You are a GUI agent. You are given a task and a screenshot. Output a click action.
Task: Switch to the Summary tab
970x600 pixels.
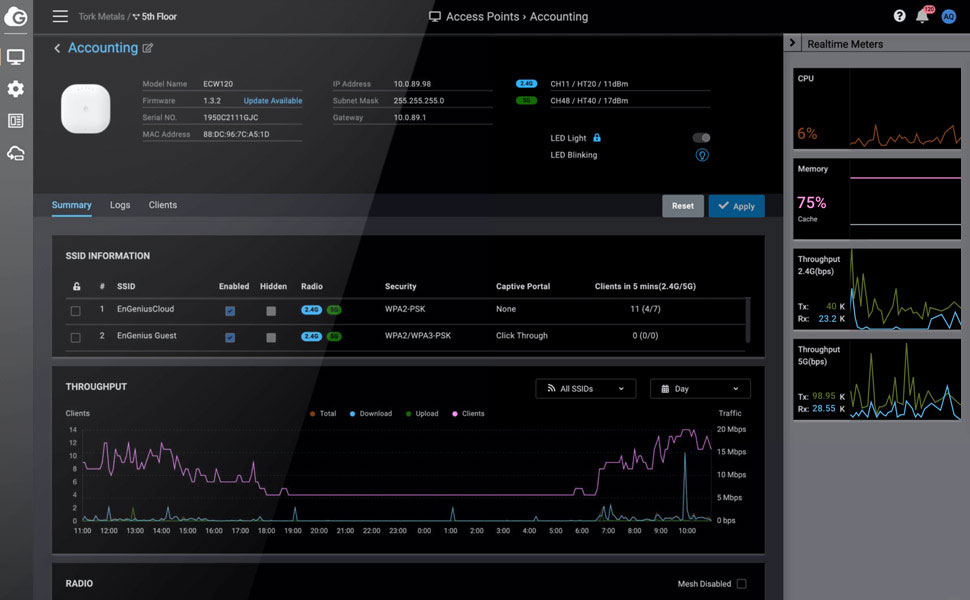coord(72,205)
